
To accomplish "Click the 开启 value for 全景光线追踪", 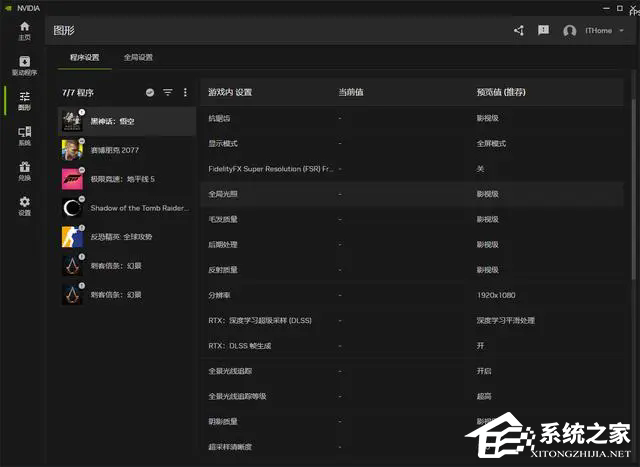I will click(484, 371).
